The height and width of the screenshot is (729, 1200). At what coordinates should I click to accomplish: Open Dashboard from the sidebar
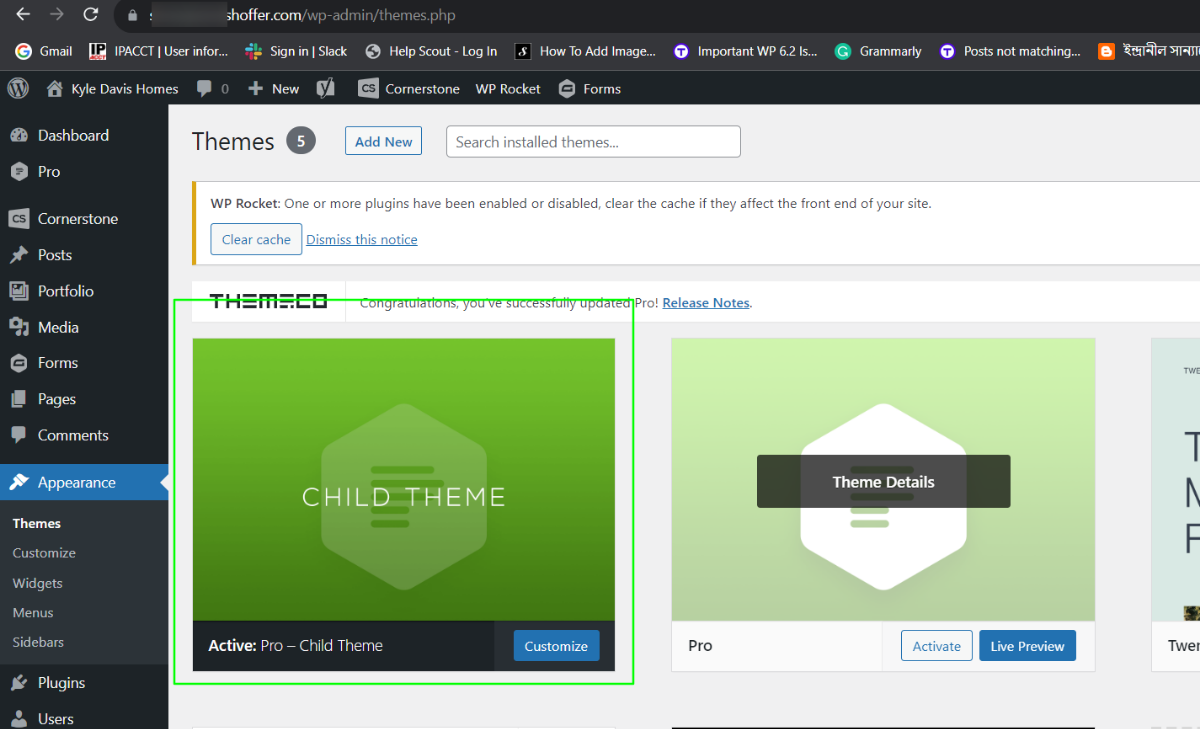click(72, 135)
